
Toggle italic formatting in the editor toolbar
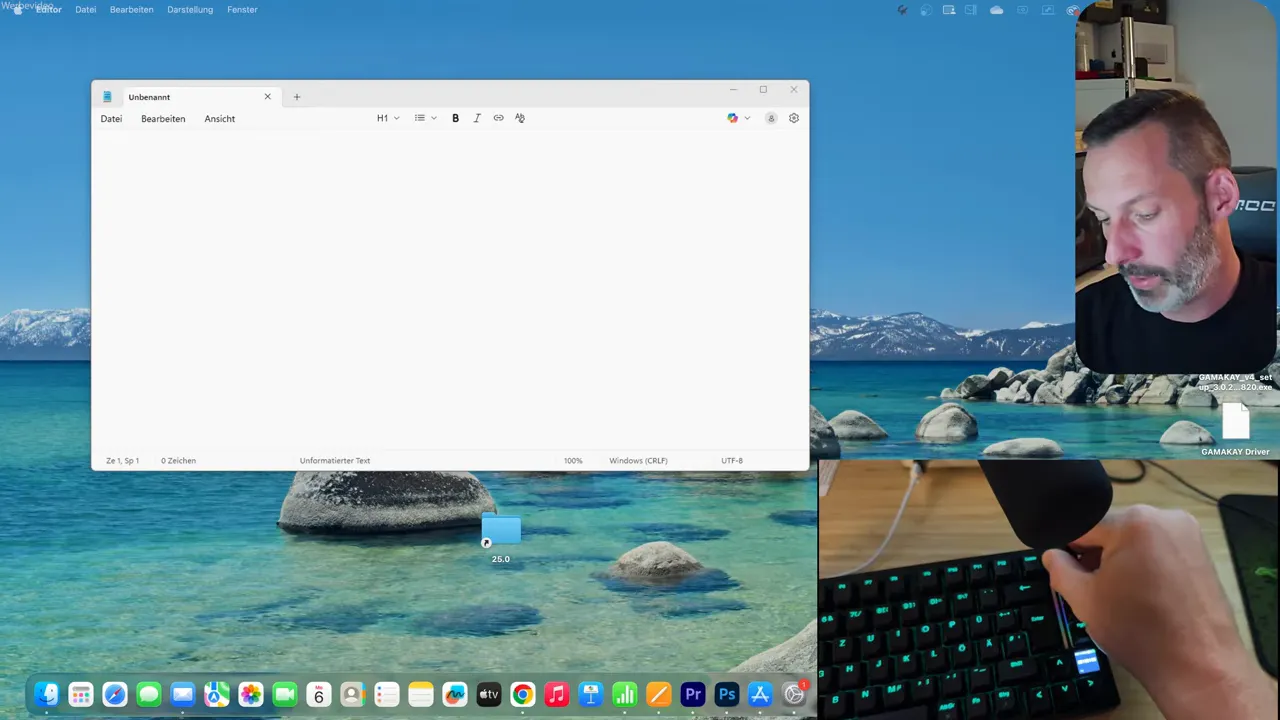[477, 118]
